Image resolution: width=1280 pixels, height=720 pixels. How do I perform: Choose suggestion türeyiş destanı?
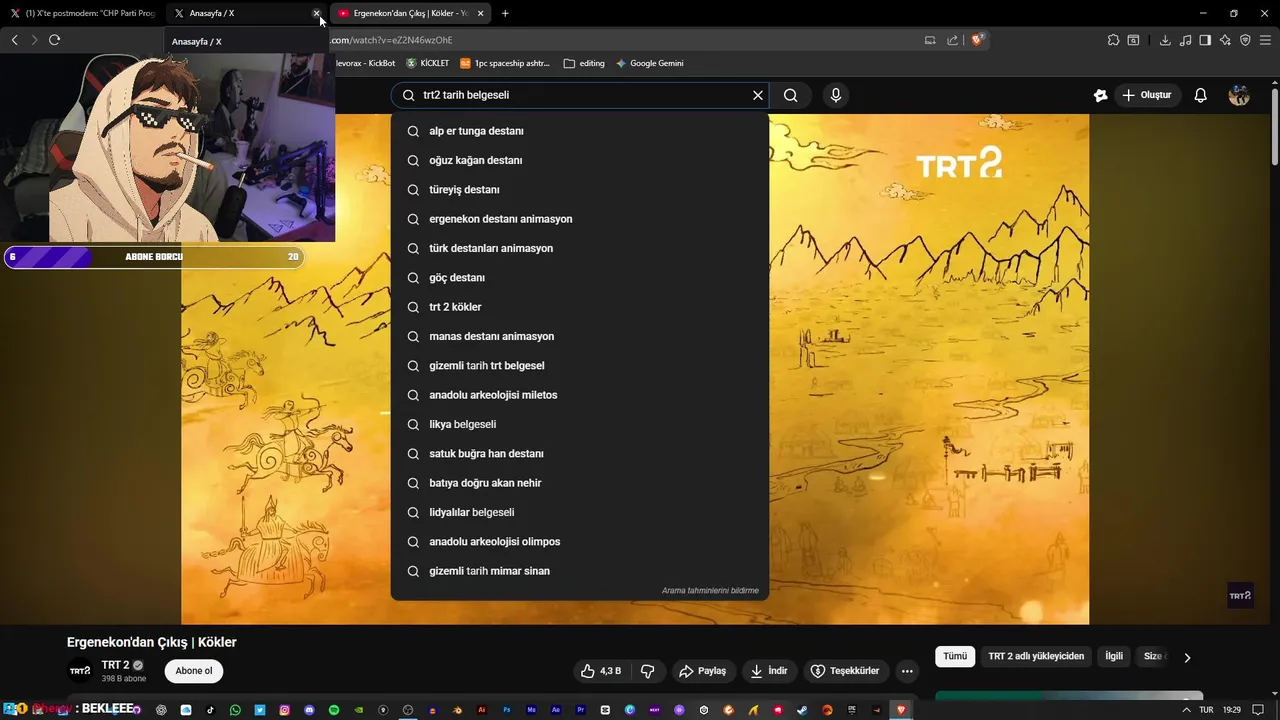580,190
